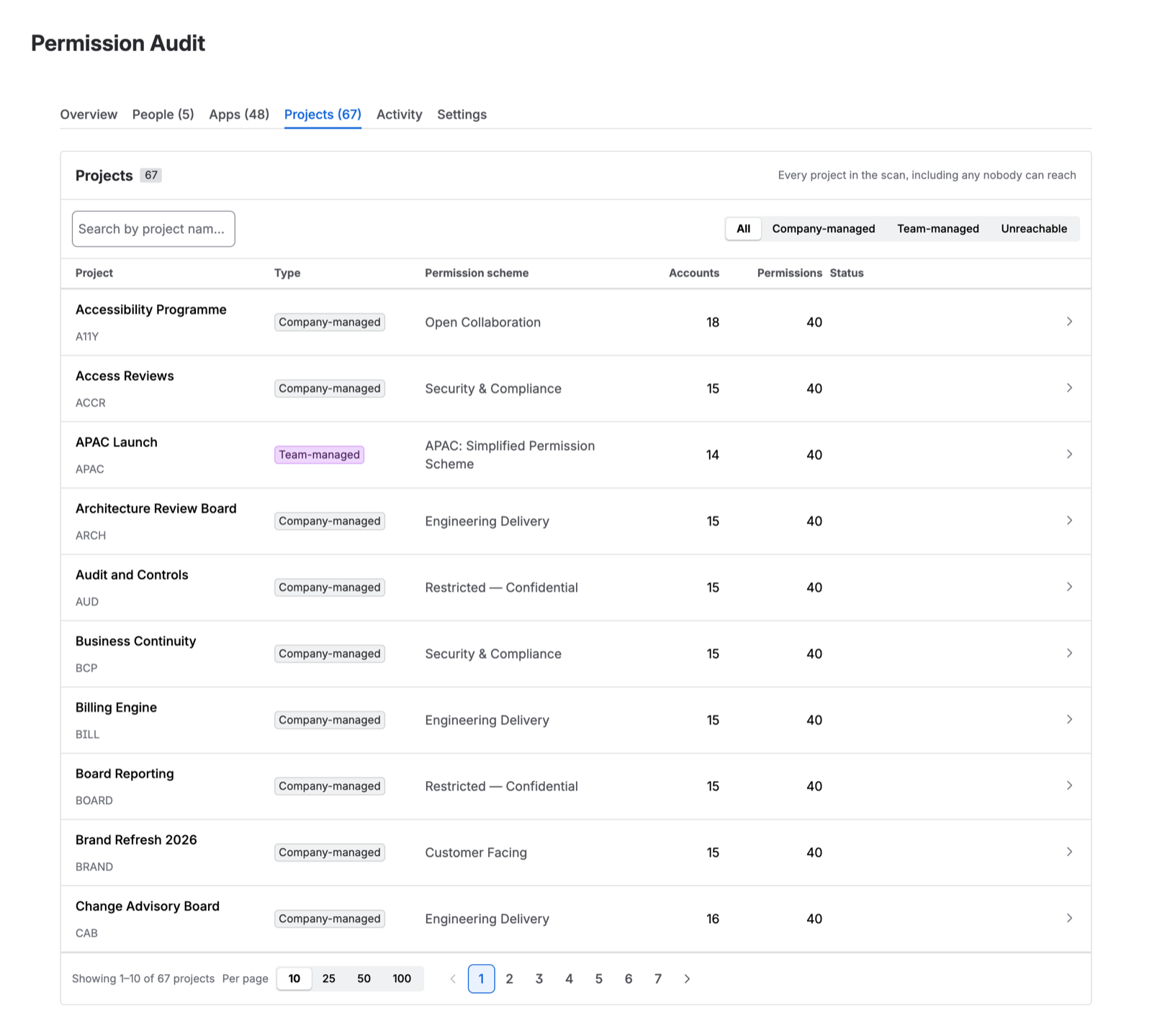This screenshot has width=1152, height=1036.
Task: Click the 67 projects count badge
Action: [150, 175]
